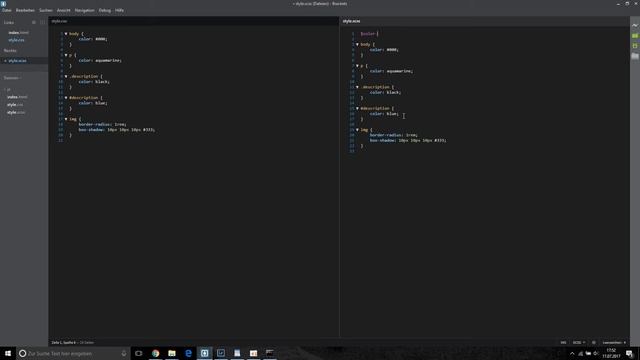This screenshot has width=640, height=360.
Task: Open the taskbar clock and date
Action: click(x=611, y=353)
